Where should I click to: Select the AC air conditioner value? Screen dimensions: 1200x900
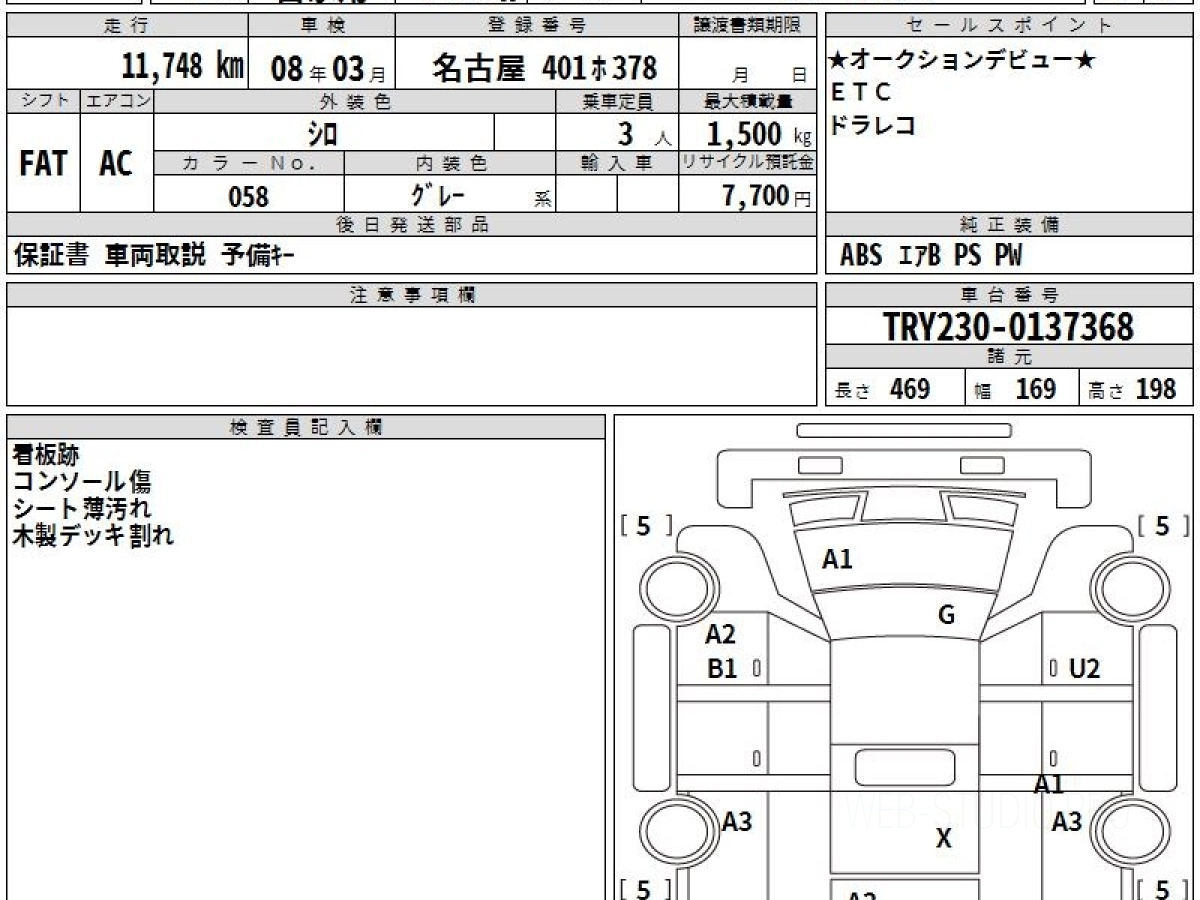point(116,164)
